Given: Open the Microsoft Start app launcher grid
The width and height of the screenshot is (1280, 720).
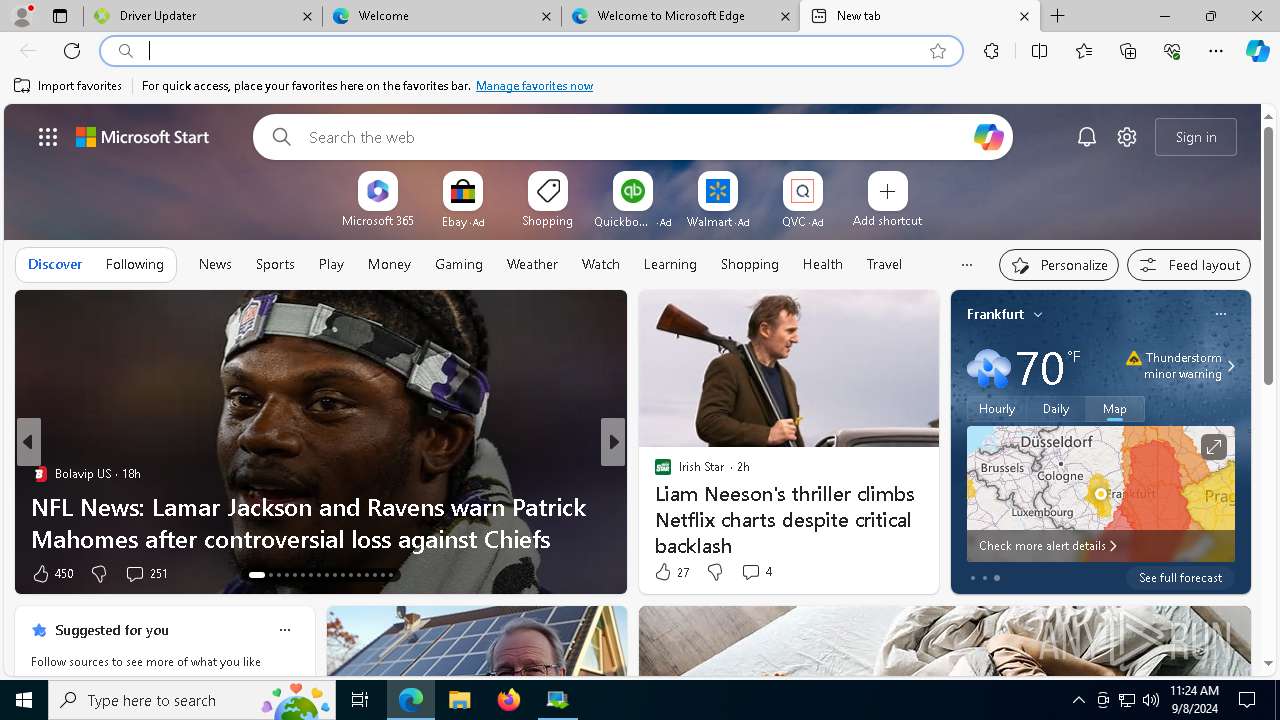Looking at the screenshot, I should [x=48, y=137].
